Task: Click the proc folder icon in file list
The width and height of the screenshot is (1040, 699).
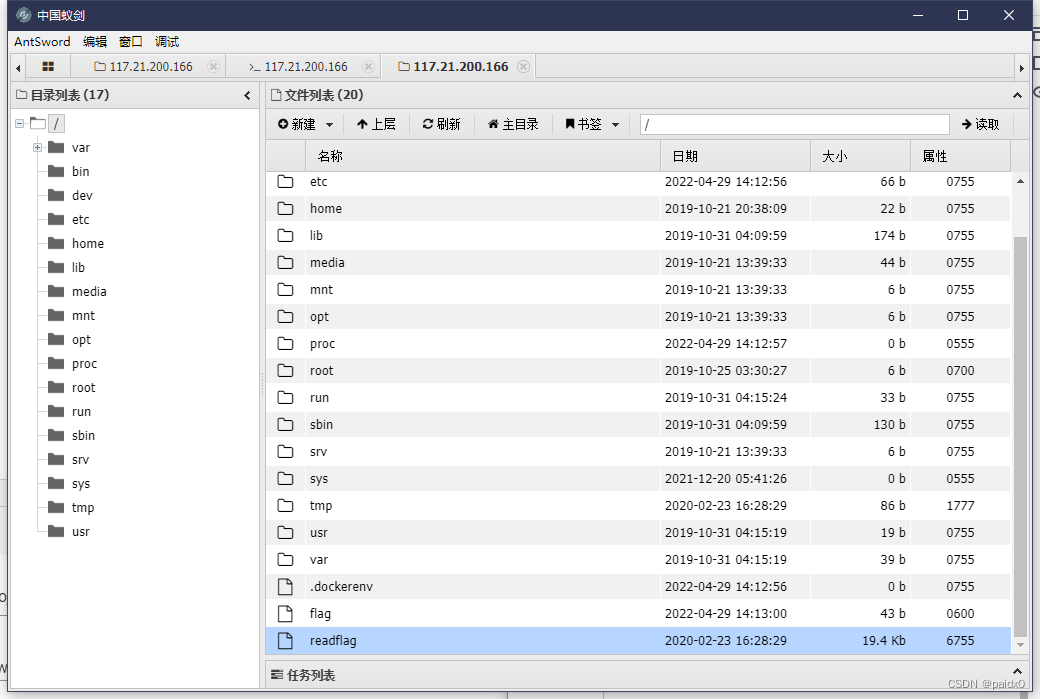Action: pyautogui.click(x=285, y=344)
